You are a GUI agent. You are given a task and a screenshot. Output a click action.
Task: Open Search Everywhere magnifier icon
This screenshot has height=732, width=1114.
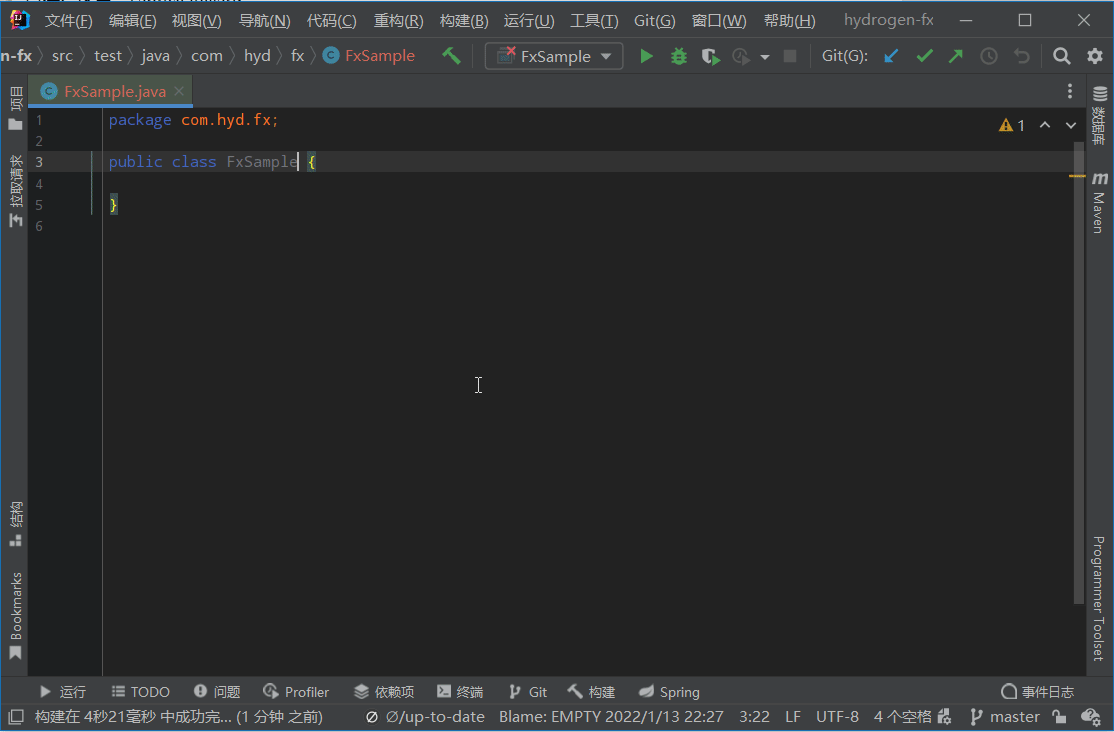point(1062,57)
